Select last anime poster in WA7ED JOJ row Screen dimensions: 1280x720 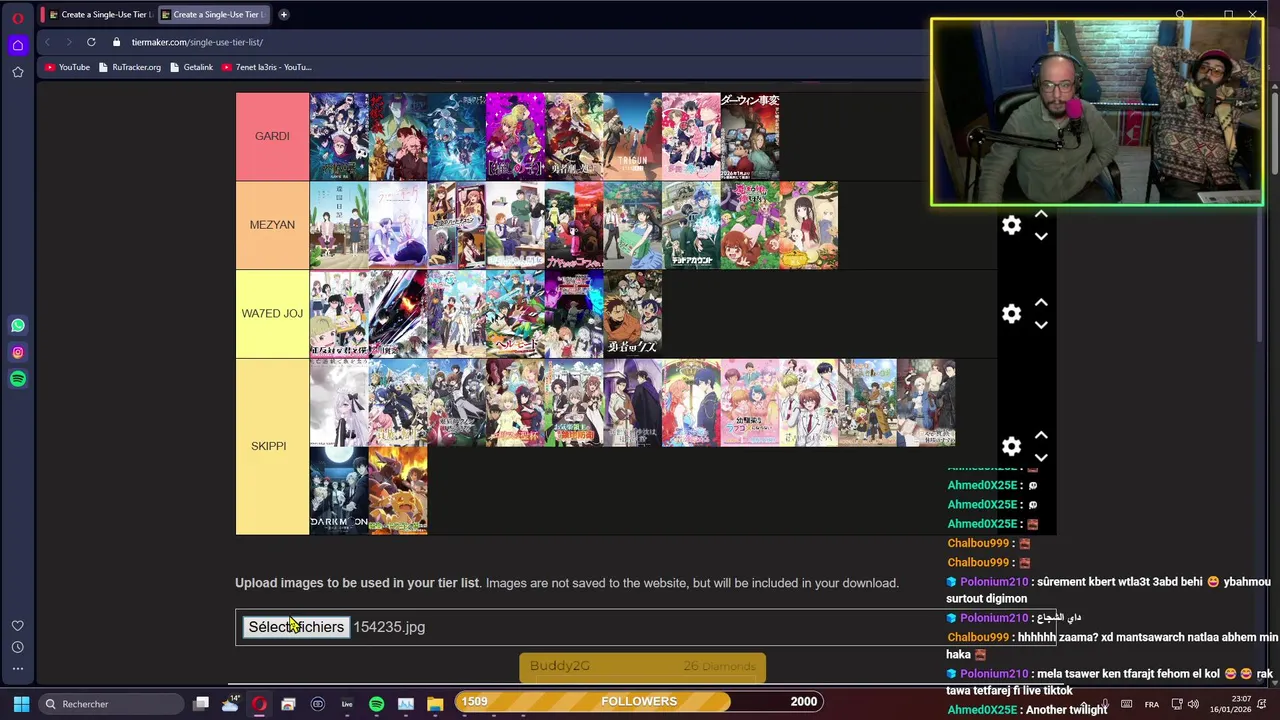coord(632,314)
